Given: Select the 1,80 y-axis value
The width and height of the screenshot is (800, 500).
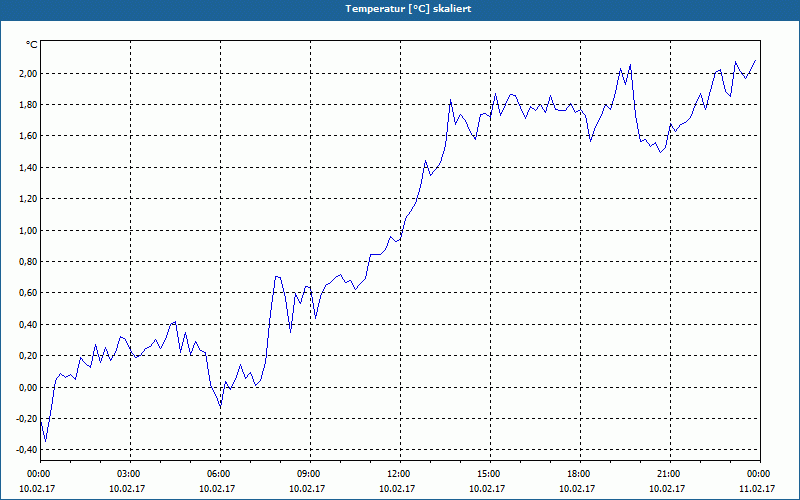Looking at the screenshot, I should [x=28, y=105].
